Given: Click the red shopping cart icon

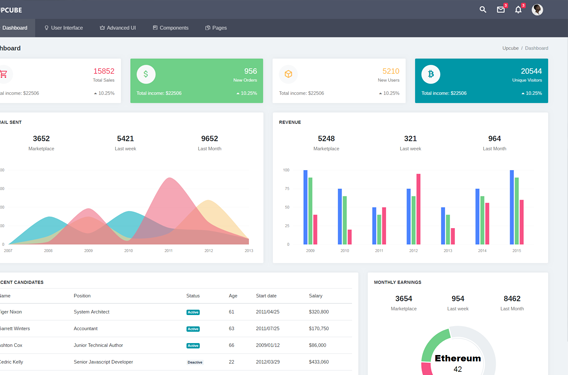Looking at the screenshot, I should tap(4, 74).
